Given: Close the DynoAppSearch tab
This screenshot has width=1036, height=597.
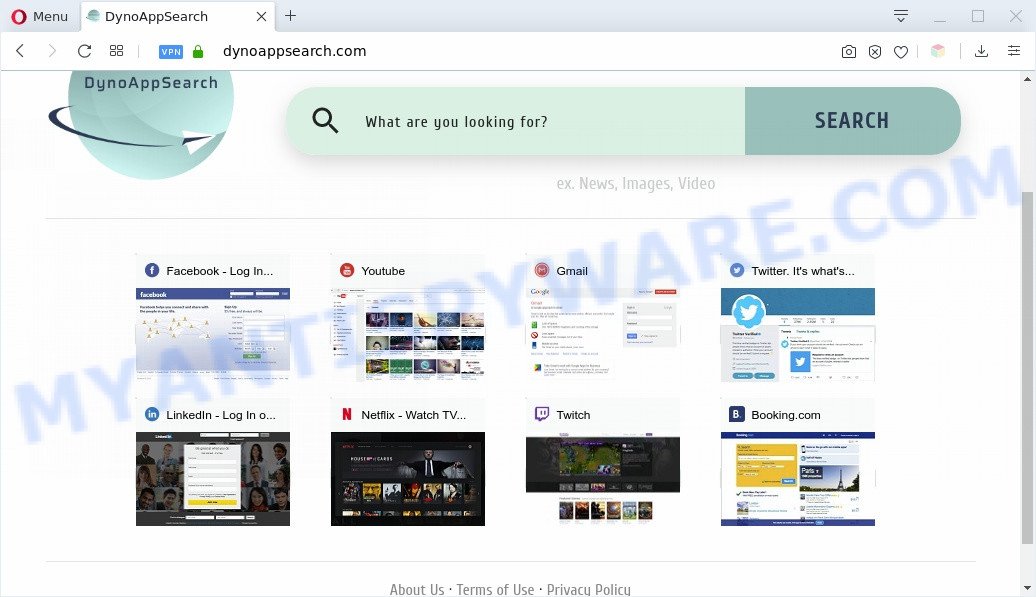Looking at the screenshot, I should click(x=262, y=17).
